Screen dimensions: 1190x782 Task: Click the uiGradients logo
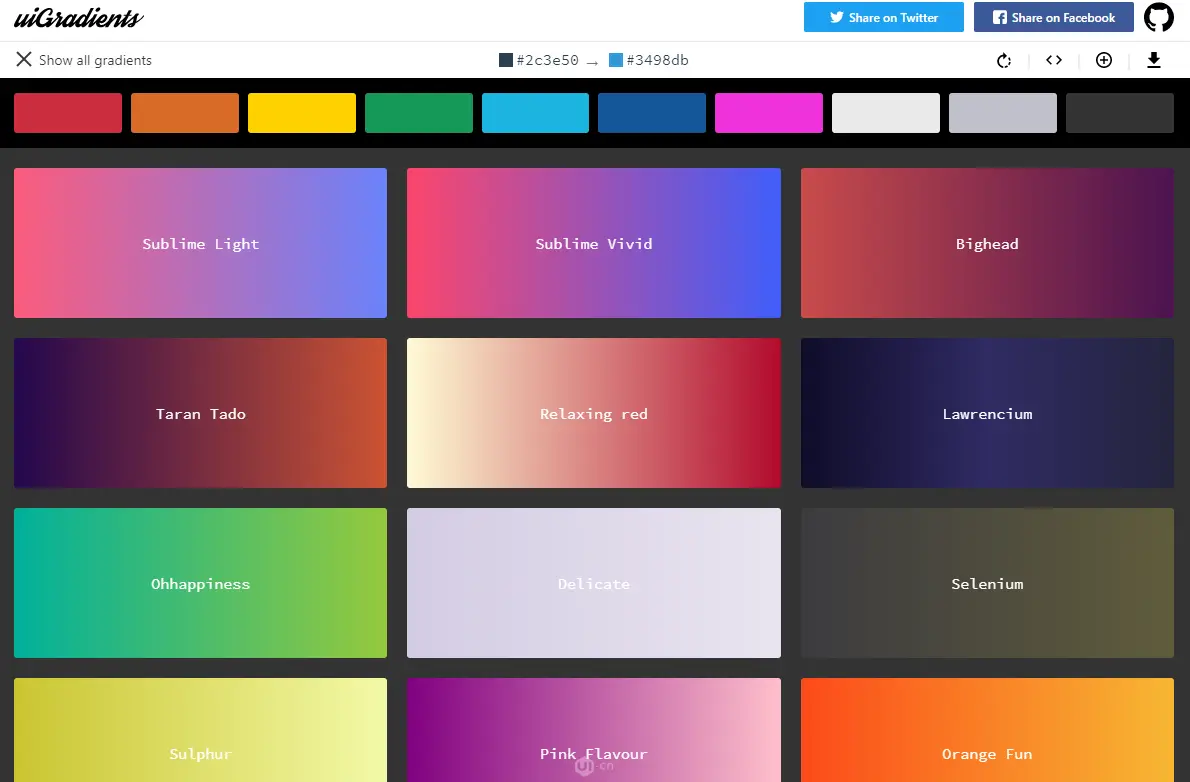78,17
